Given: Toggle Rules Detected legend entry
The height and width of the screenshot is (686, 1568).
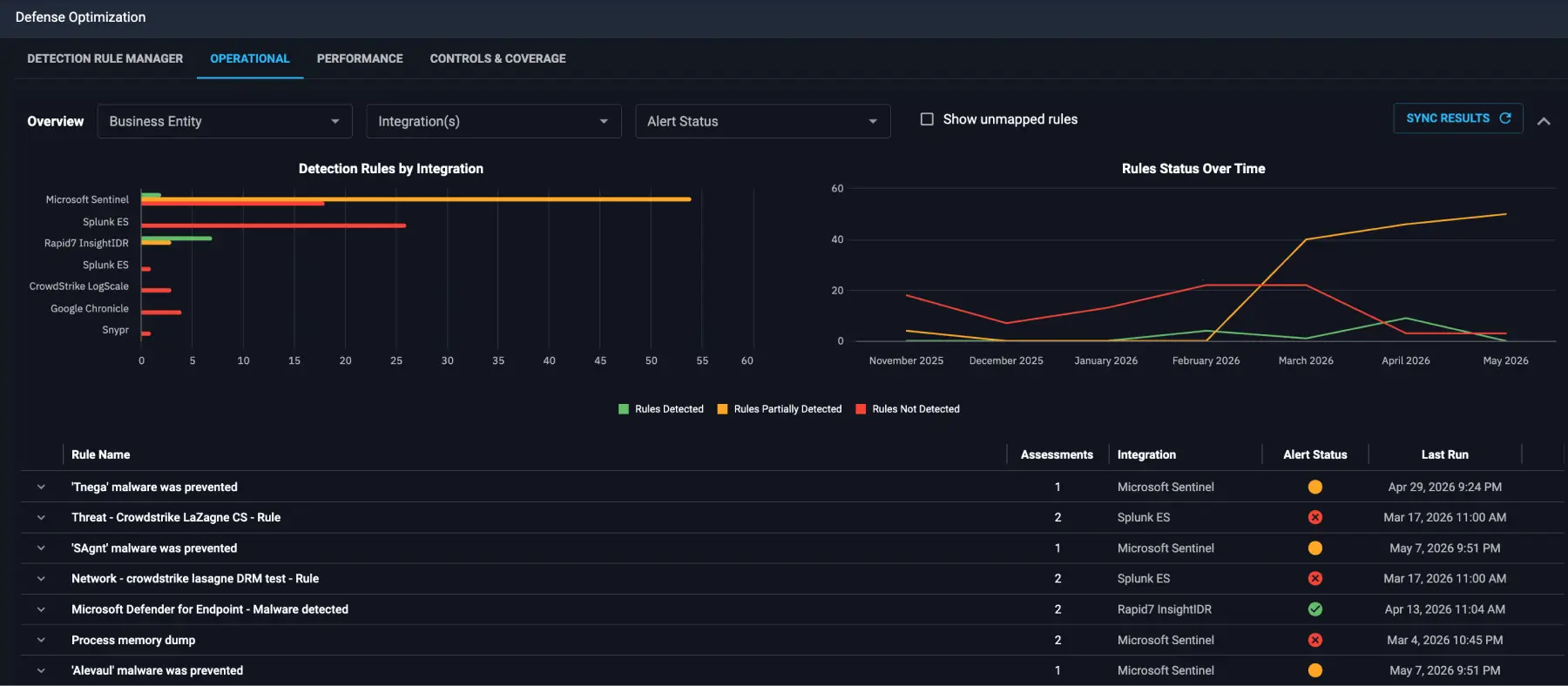Looking at the screenshot, I should click(x=661, y=409).
